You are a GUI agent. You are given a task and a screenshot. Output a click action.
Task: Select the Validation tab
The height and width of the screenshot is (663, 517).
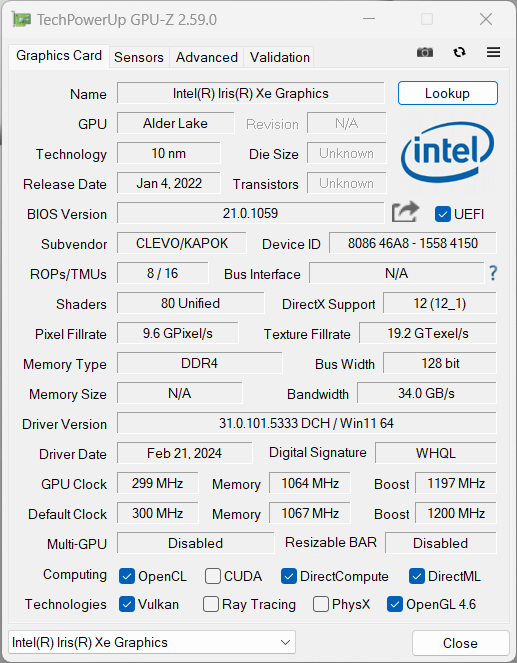(279, 57)
